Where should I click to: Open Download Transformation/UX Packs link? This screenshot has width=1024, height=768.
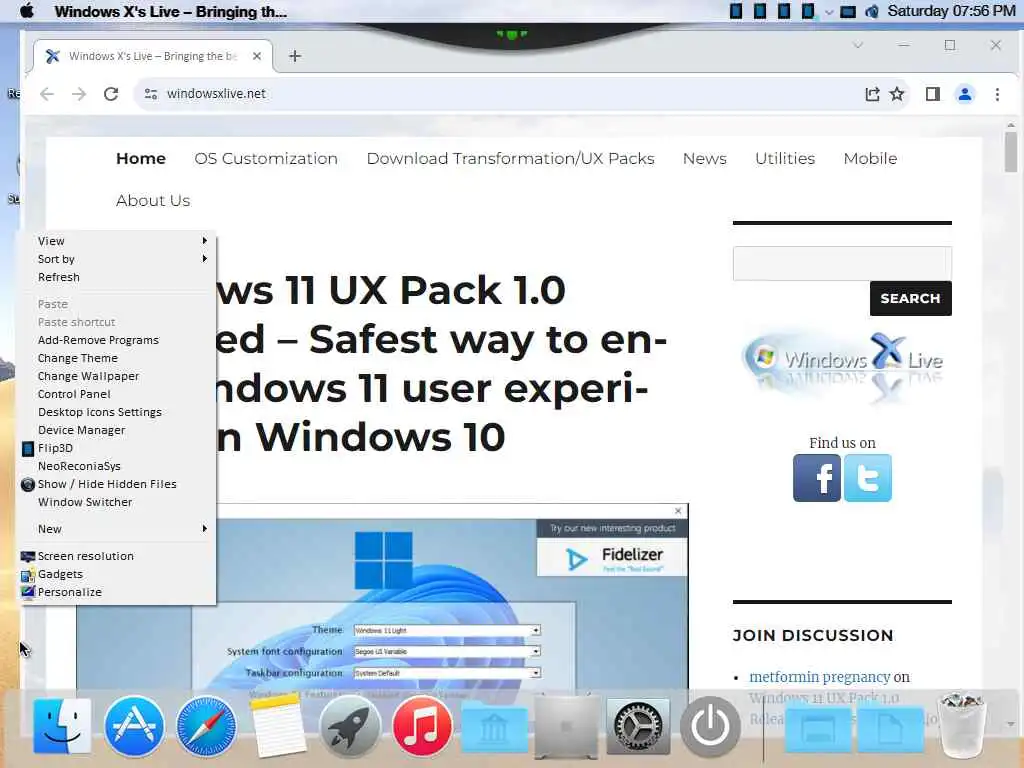510,159
